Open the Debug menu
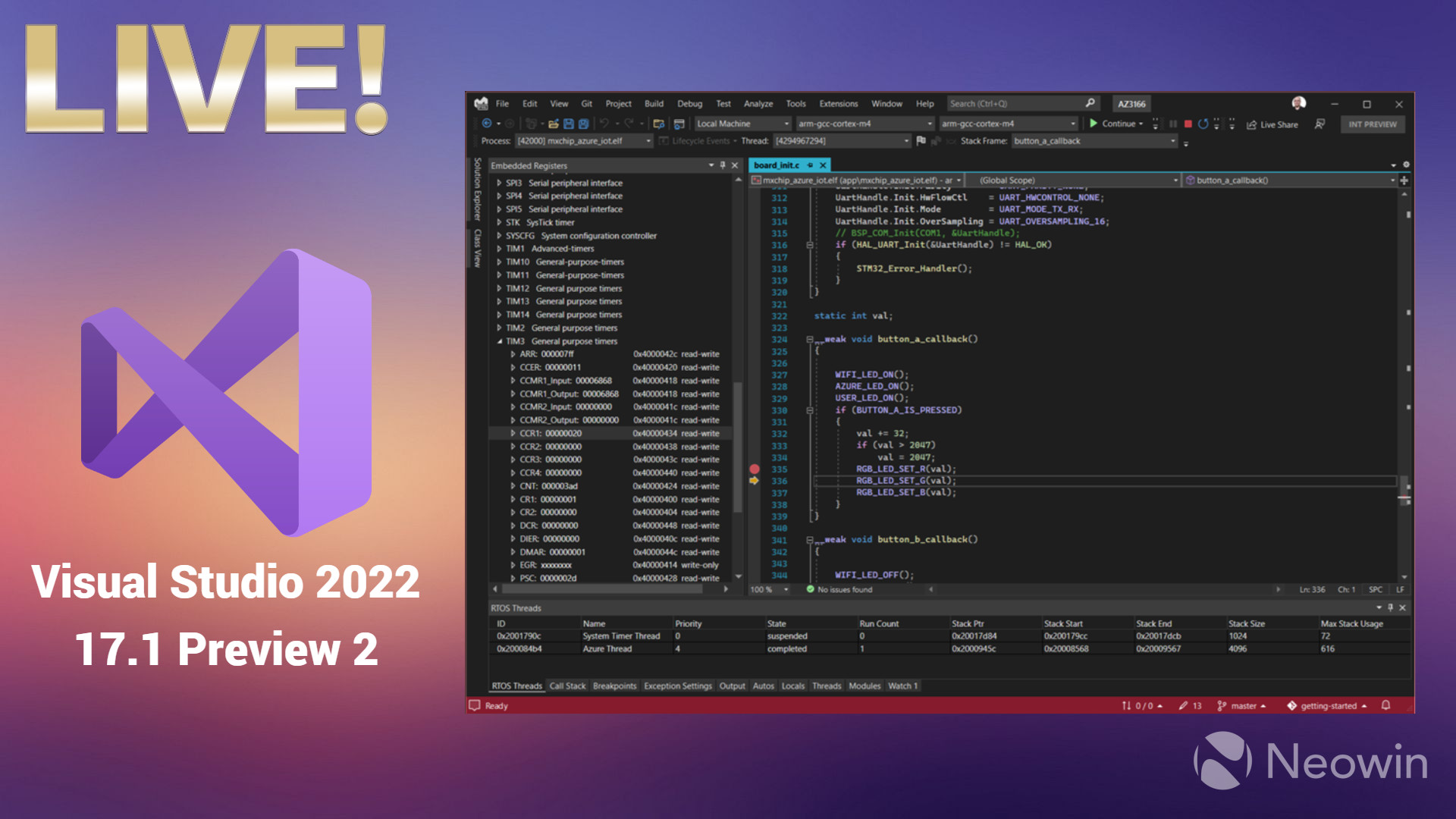This screenshot has height=819, width=1456. 689,103
